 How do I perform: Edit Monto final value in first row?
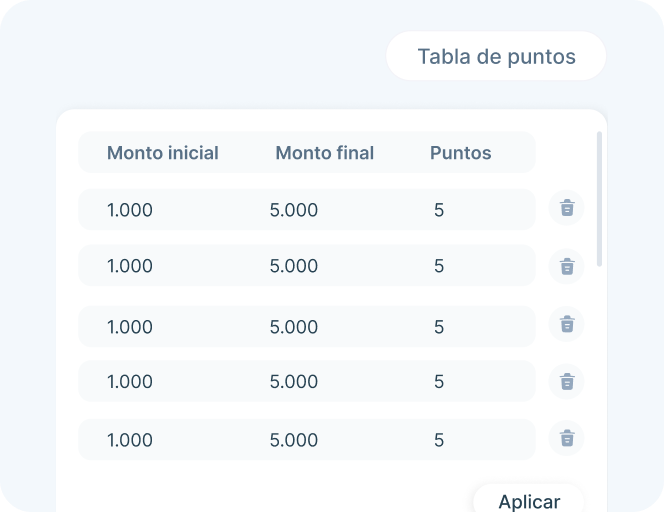click(x=294, y=210)
